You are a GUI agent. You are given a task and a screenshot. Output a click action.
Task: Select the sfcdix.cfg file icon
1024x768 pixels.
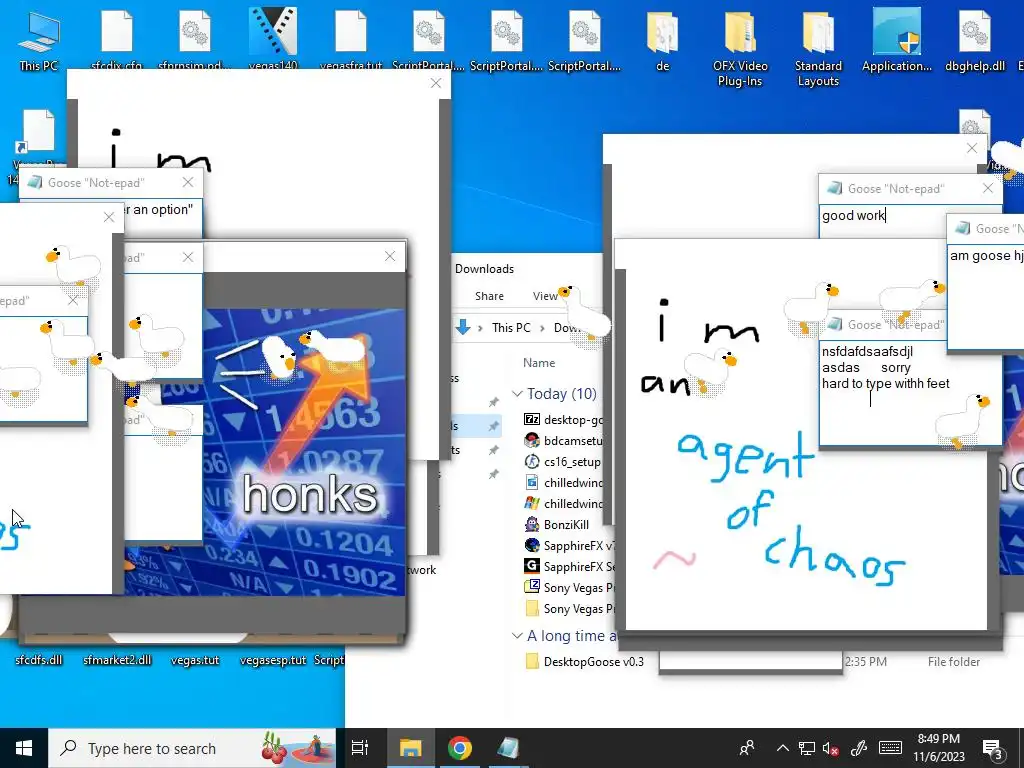tap(117, 39)
